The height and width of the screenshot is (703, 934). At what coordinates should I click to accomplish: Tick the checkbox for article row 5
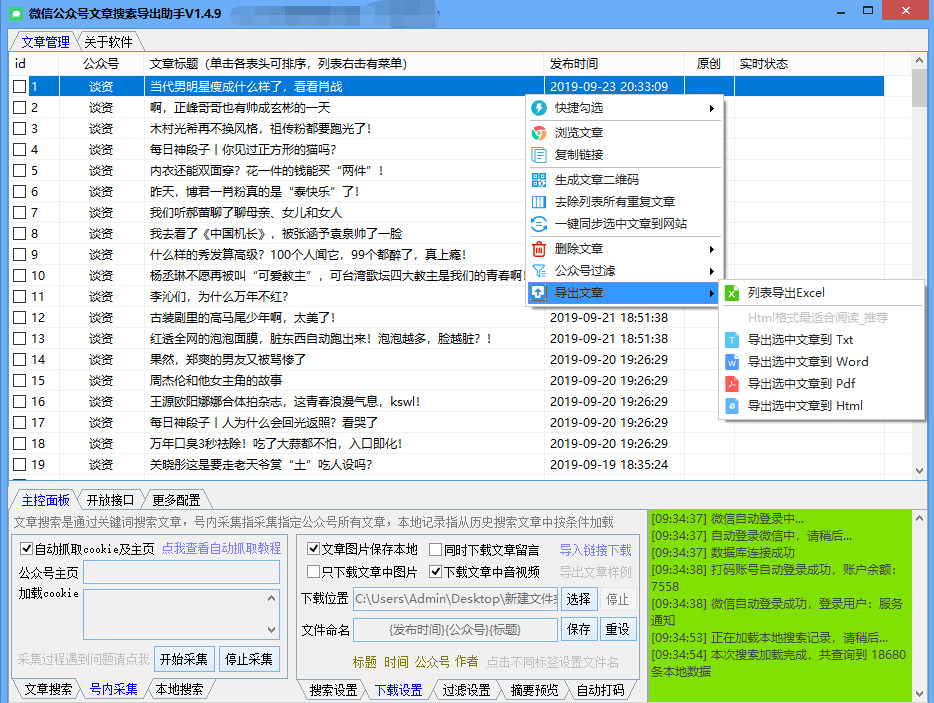20,170
